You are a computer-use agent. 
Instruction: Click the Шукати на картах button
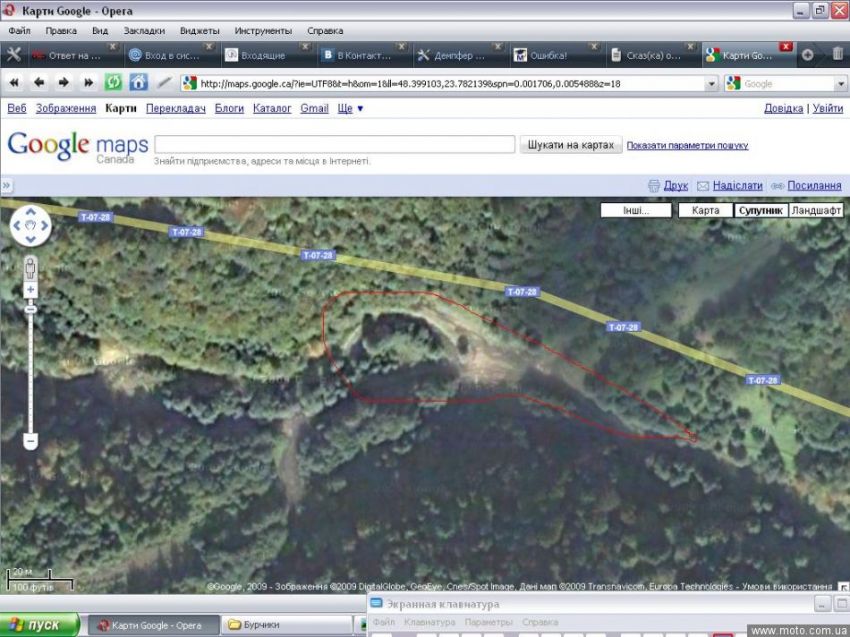coord(571,145)
